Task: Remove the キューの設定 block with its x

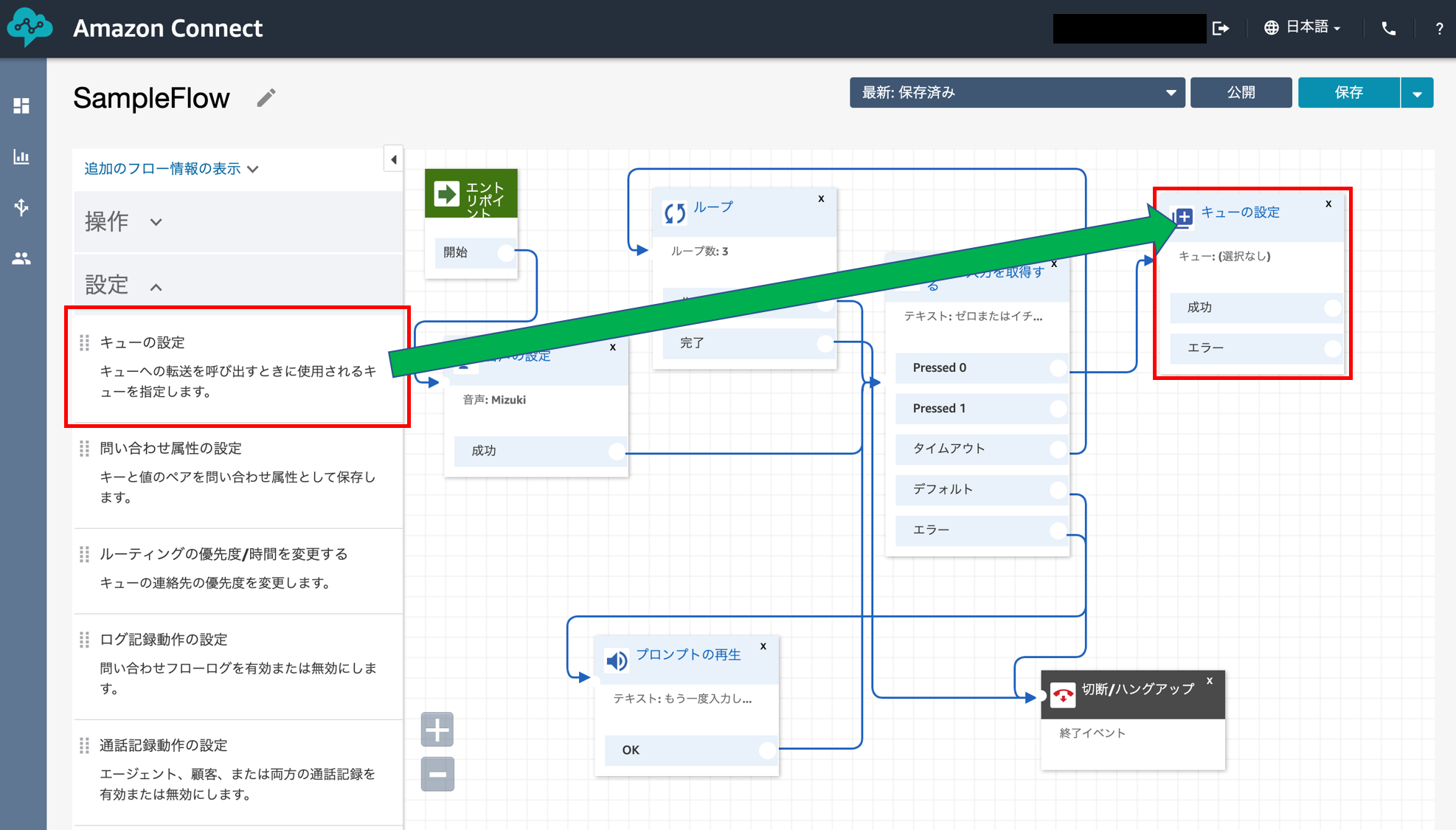Action: click(1328, 204)
